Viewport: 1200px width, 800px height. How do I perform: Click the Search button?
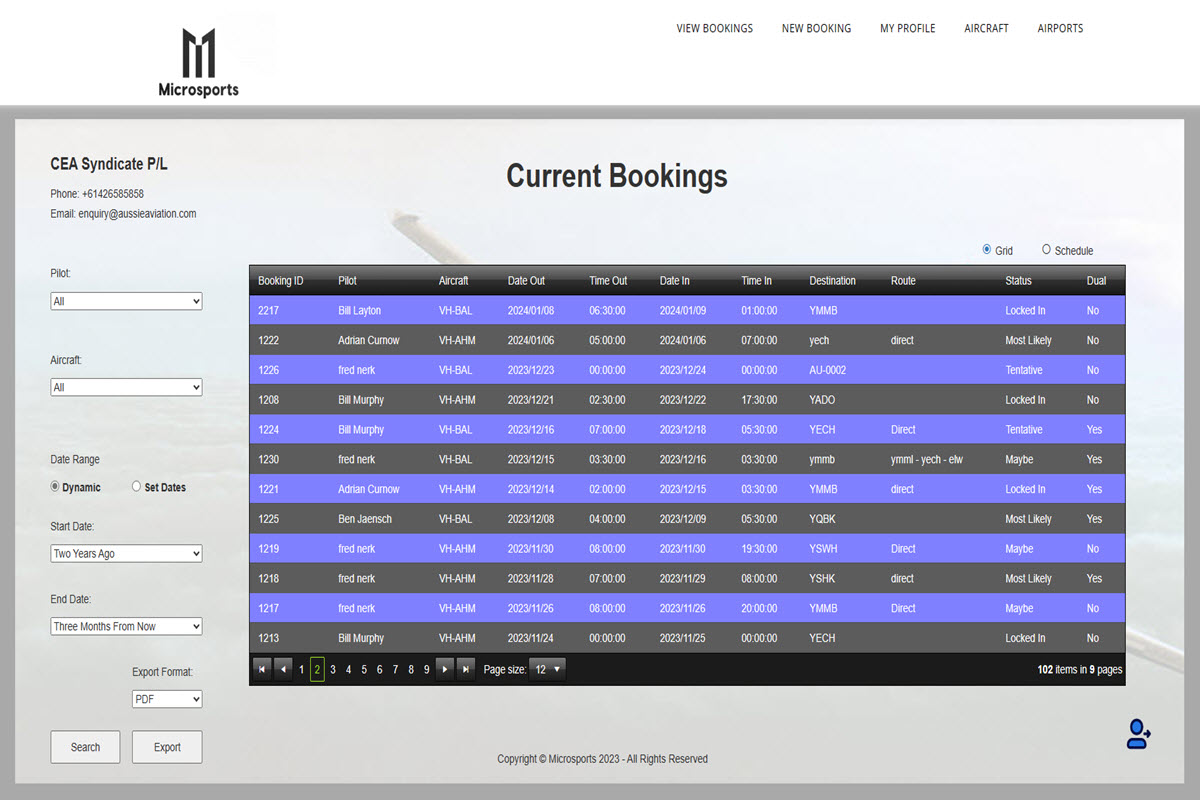click(x=85, y=747)
